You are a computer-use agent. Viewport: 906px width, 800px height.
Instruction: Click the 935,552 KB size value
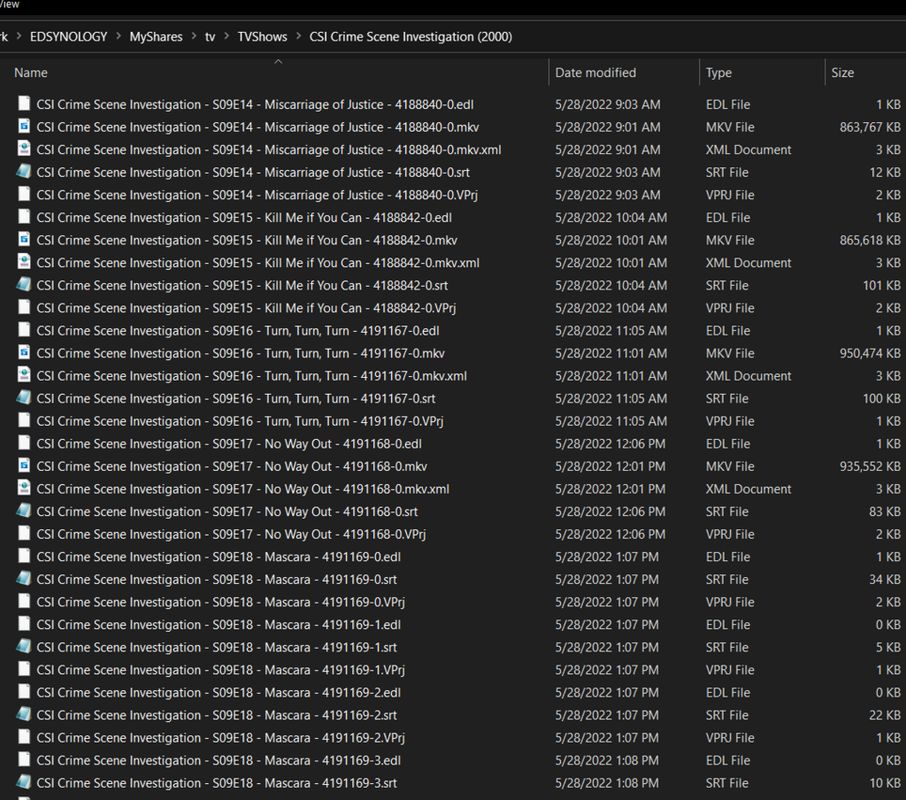click(x=870, y=466)
